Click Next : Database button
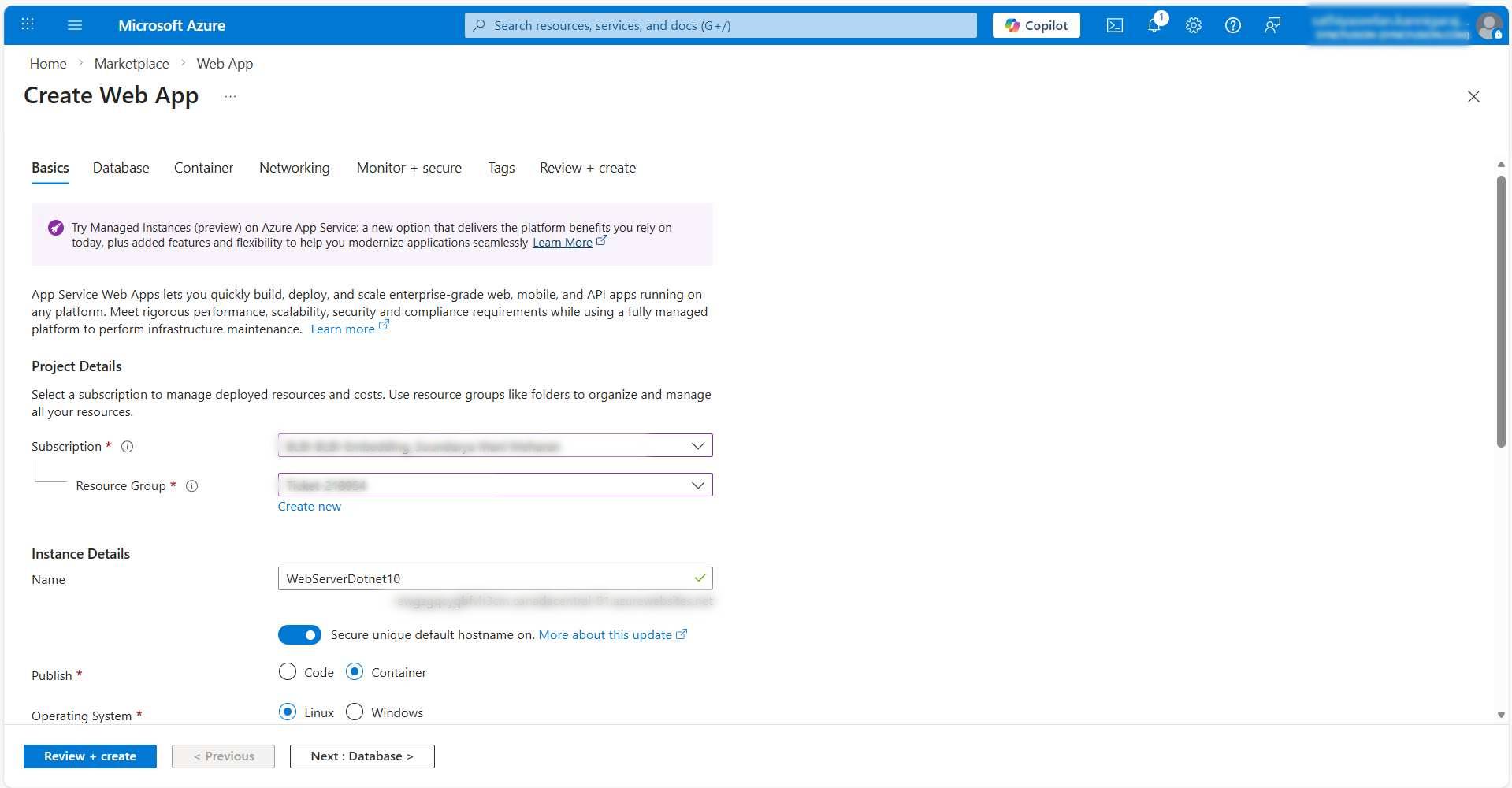The width and height of the screenshot is (1512, 788). pos(362,756)
